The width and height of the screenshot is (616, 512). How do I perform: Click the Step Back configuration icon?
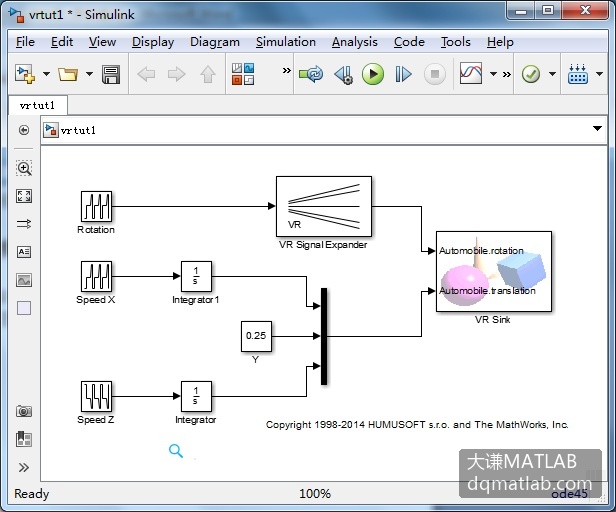[343, 74]
